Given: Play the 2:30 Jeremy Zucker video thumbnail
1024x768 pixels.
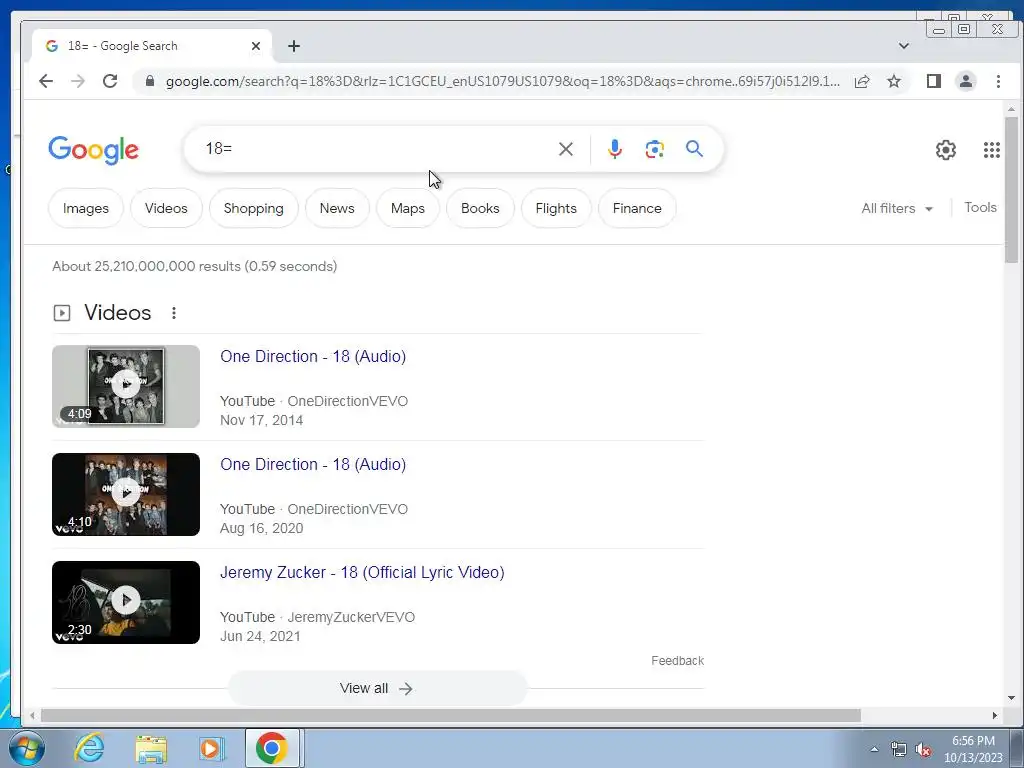Looking at the screenshot, I should pyautogui.click(x=126, y=603).
